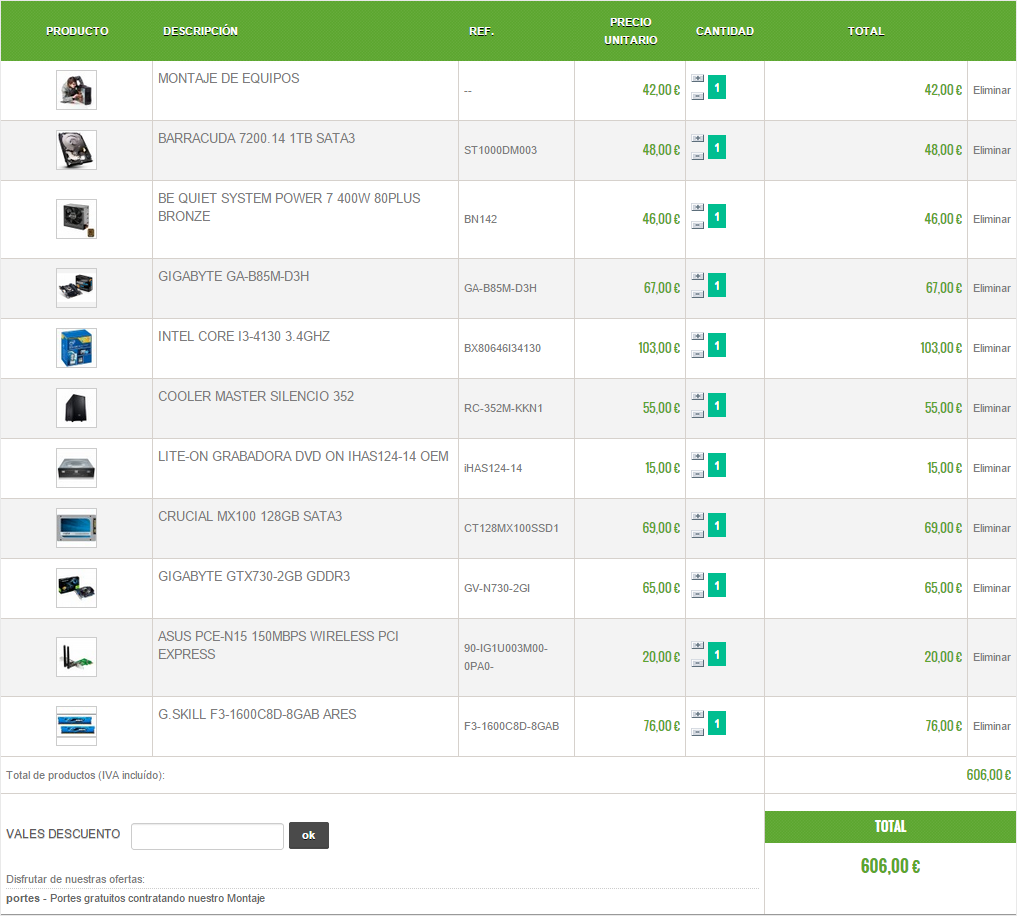Decrease quantity for MONTAJE DE EQUIPOS

click(697, 96)
